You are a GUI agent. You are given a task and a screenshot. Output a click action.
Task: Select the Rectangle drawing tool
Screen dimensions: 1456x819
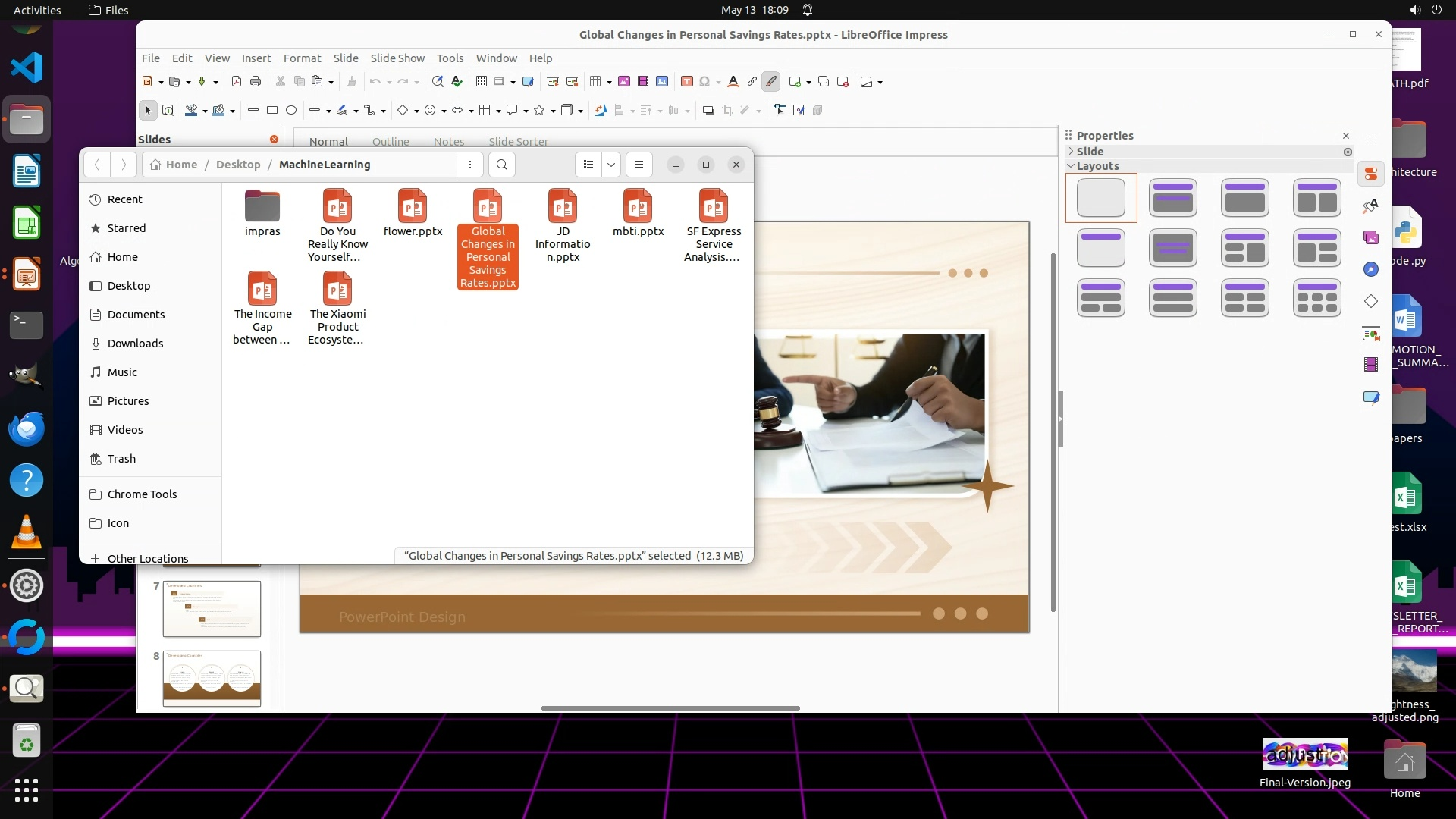coord(272,111)
